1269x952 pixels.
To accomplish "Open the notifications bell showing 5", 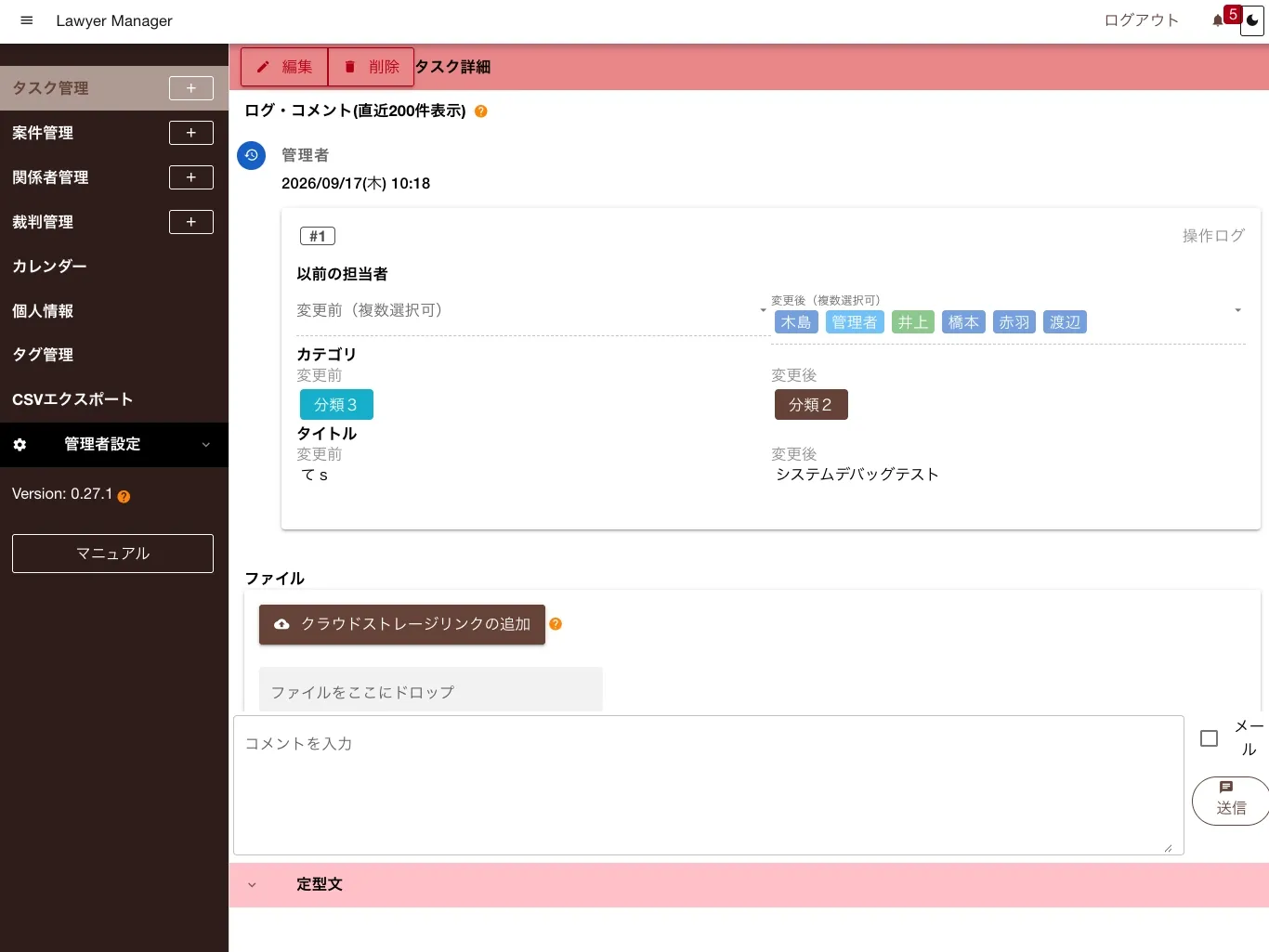I will (1218, 20).
